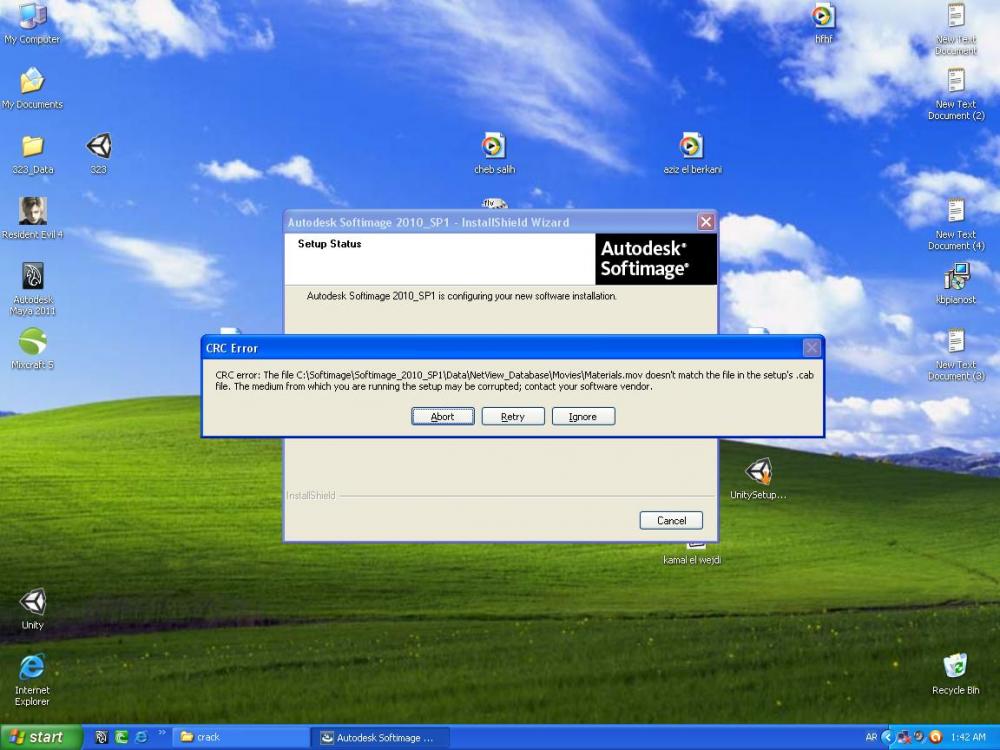Select the aziz el berkani media file
Screen dimensions: 1000x750
pyautogui.click(x=692, y=154)
